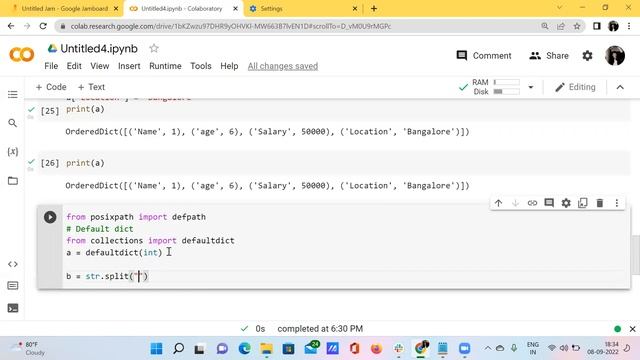Open the File menu

(x=51, y=66)
